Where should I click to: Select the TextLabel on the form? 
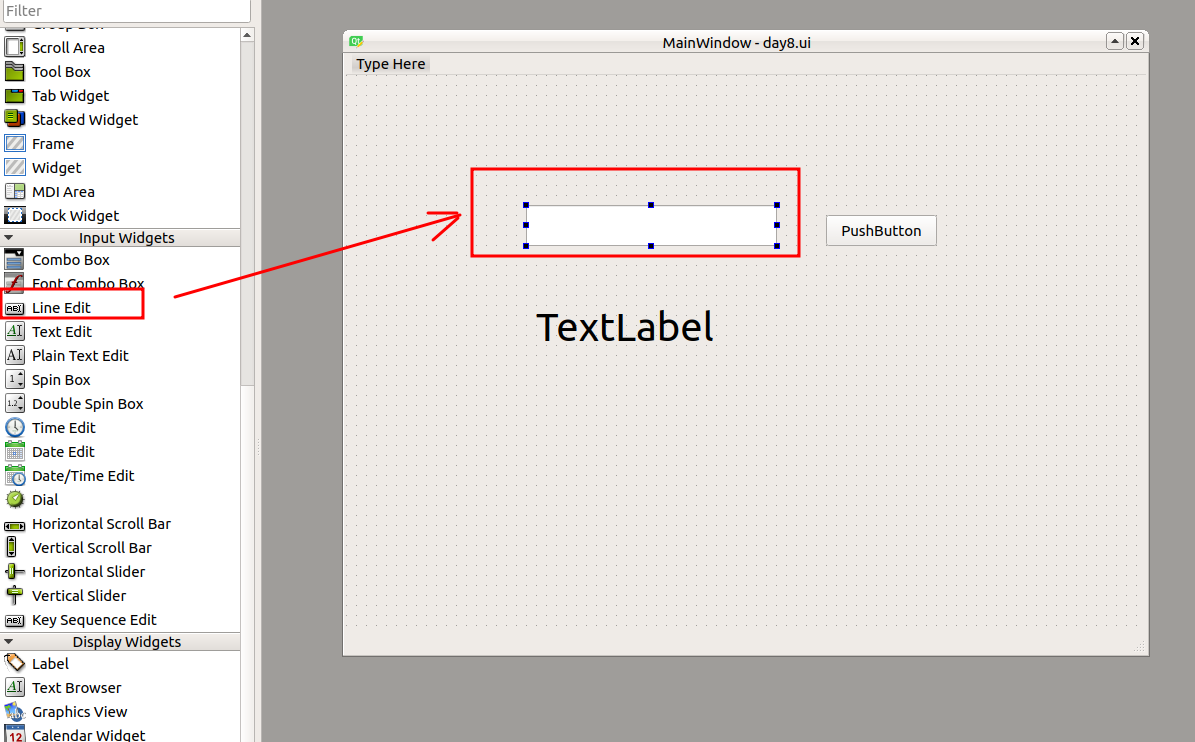pos(625,327)
